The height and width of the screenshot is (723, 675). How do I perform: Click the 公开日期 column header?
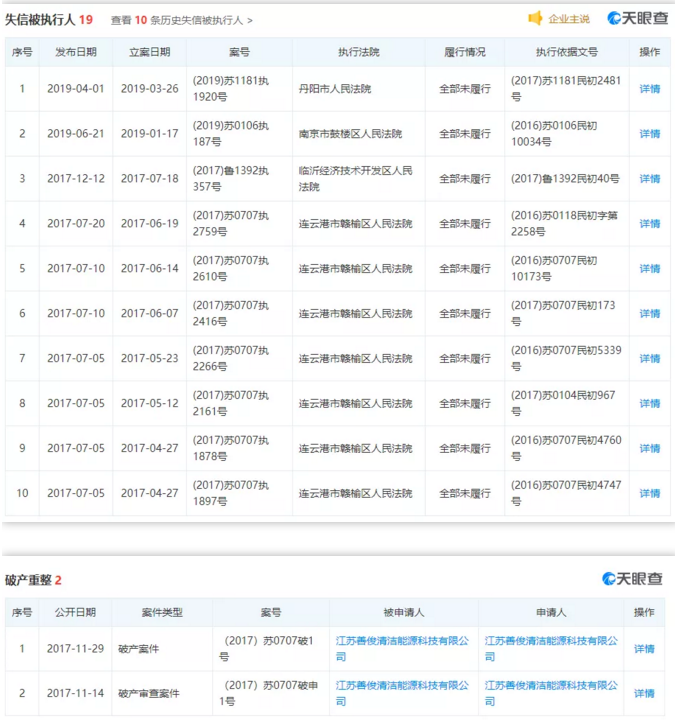point(75,612)
